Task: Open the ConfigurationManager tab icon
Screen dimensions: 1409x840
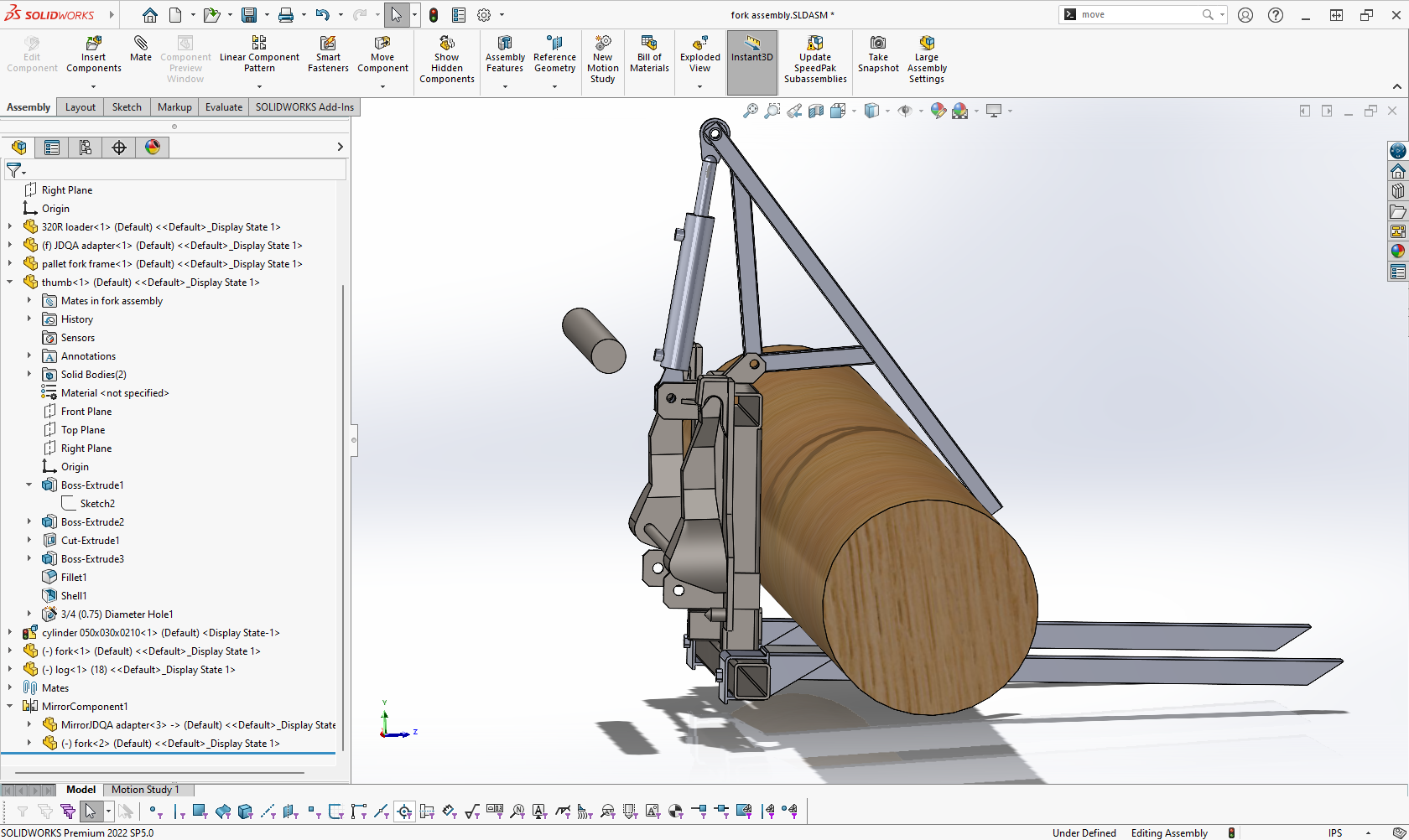Action: tap(86, 148)
